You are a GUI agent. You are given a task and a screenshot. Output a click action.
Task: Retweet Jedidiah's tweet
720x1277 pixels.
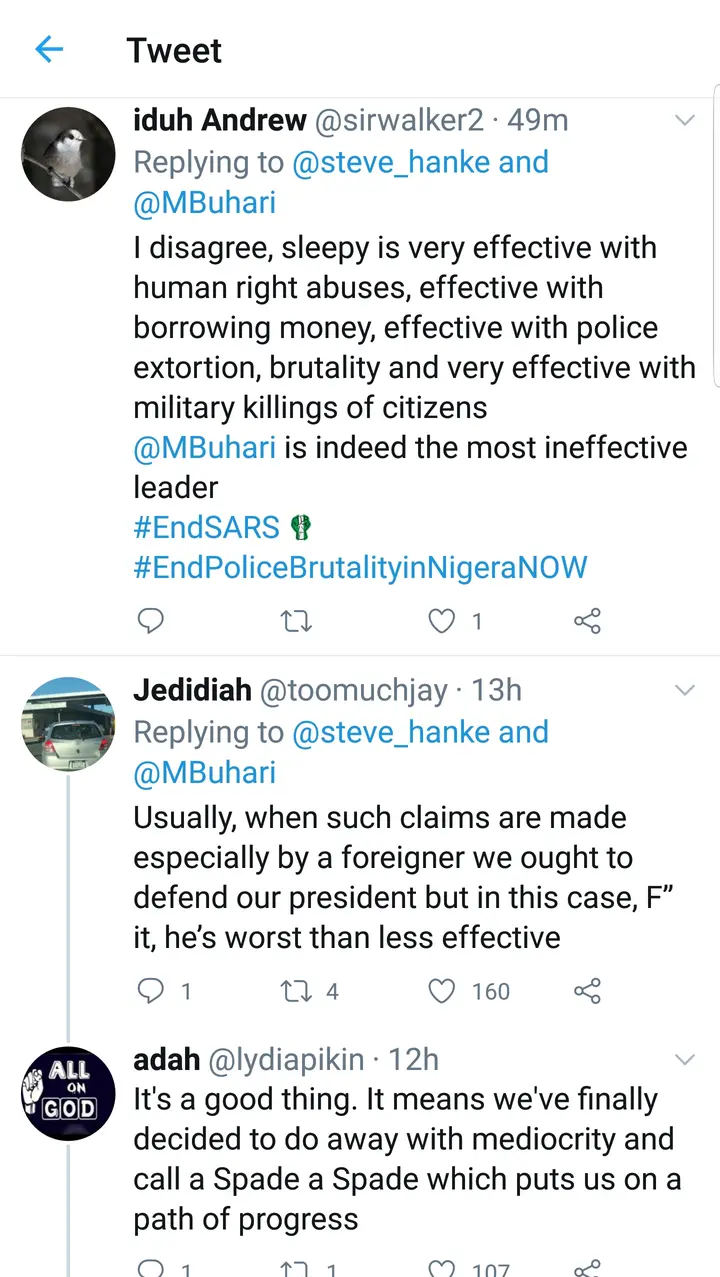pyautogui.click(x=297, y=991)
